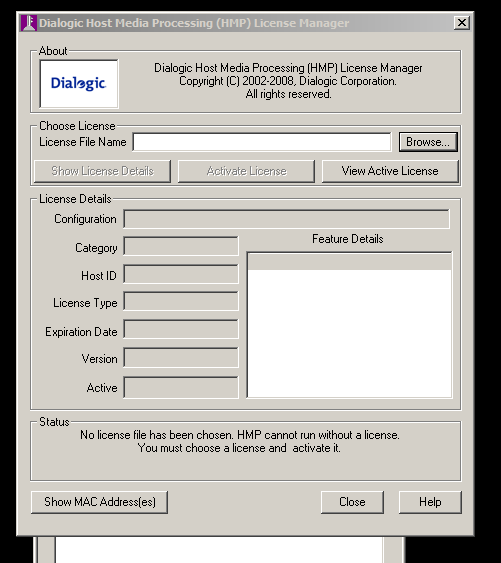Click the 'License File Name' label

point(83,142)
